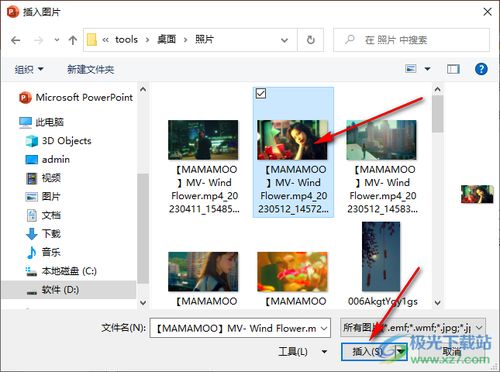Viewport: 500px width, 372px height.
Task: Uncheck the selected image's checkbox
Action: click(x=261, y=94)
